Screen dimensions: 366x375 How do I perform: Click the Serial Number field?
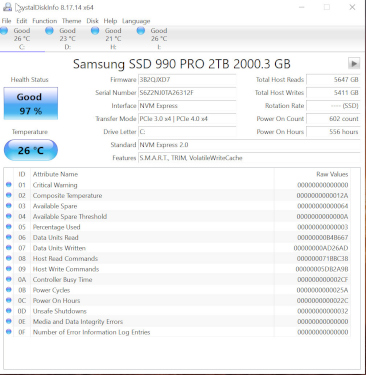(187, 93)
